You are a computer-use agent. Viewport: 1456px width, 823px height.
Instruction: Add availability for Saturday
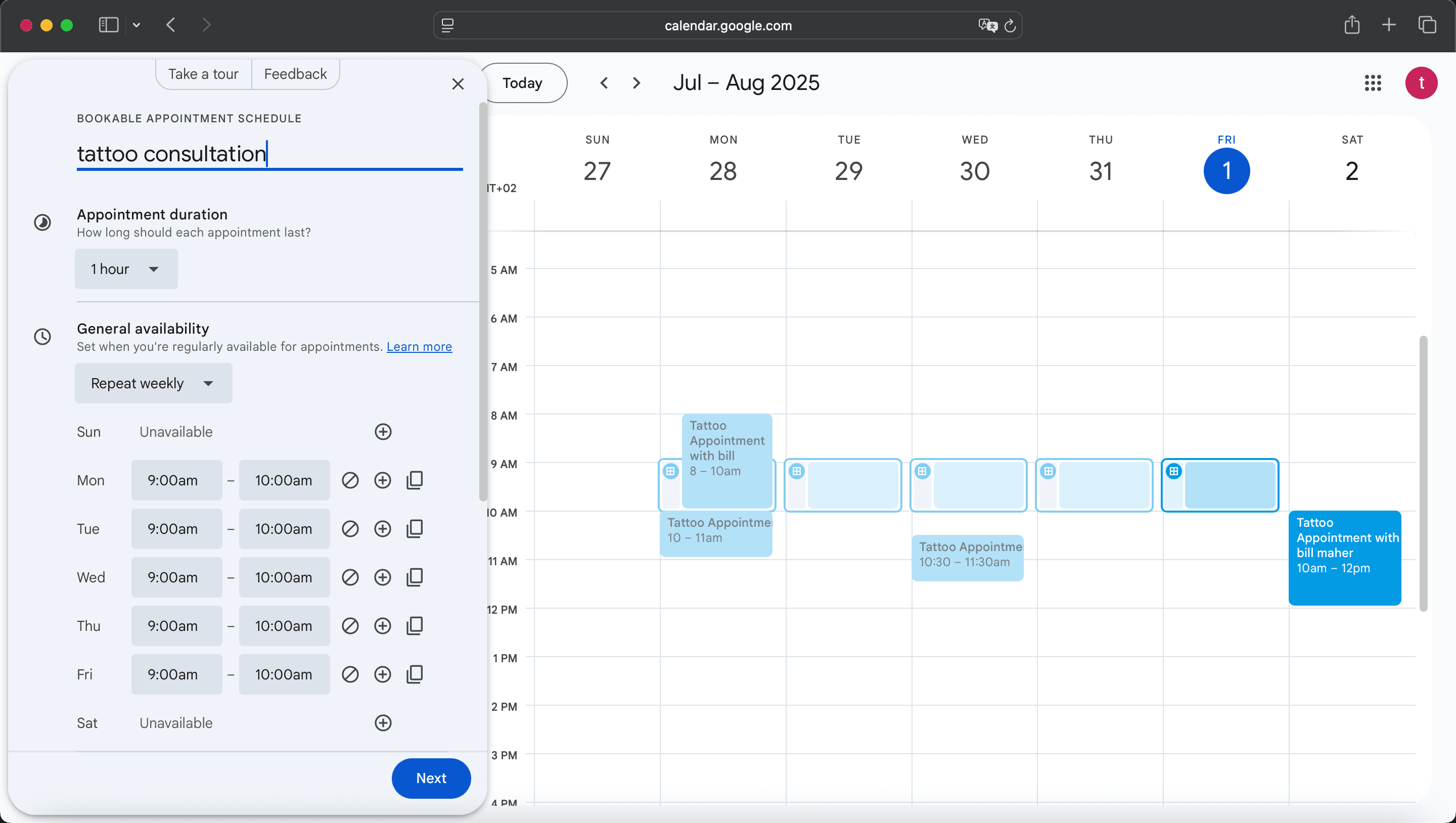383,723
